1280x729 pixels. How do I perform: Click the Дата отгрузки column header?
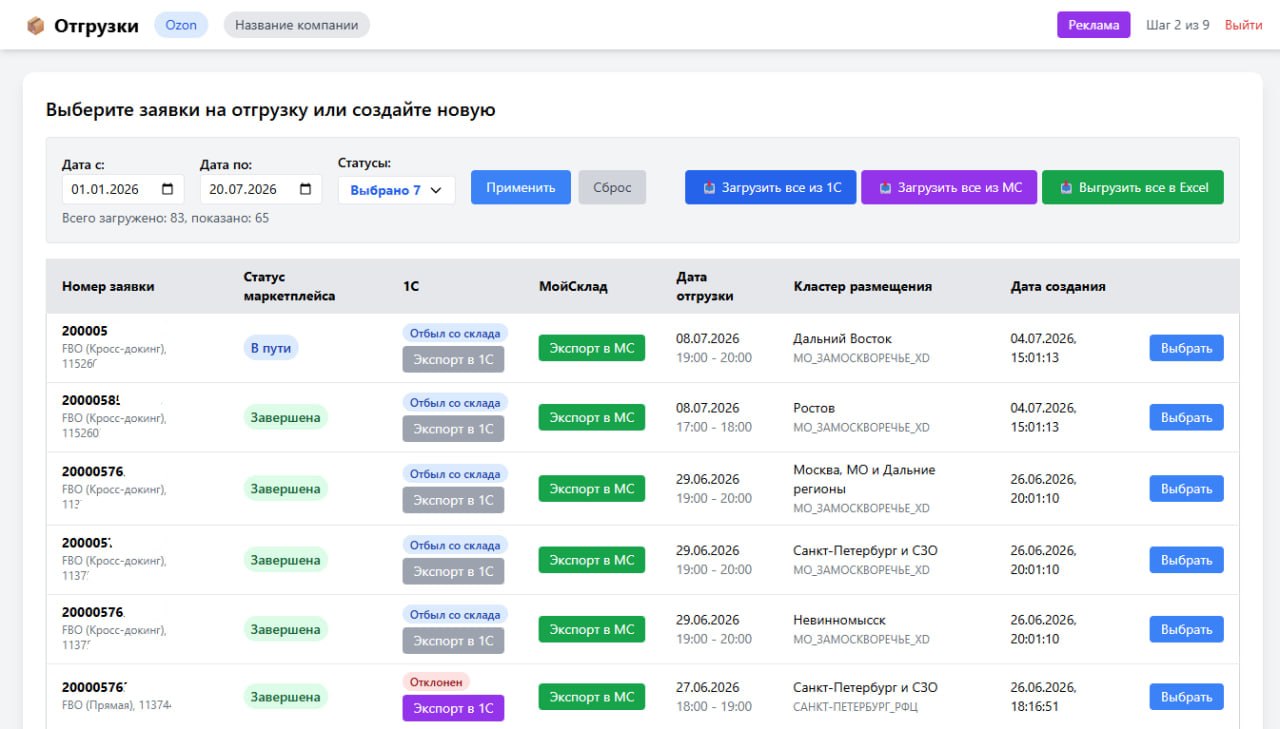(x=705, y=286)
